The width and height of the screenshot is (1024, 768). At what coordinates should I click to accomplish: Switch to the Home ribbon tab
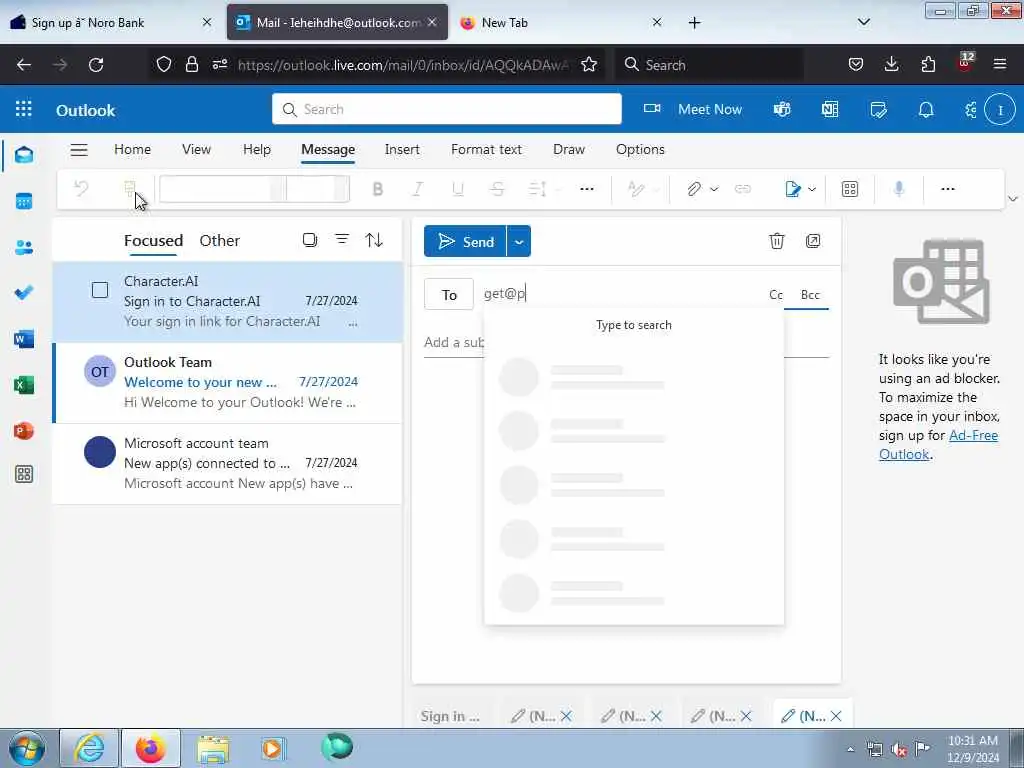(133, 150)
